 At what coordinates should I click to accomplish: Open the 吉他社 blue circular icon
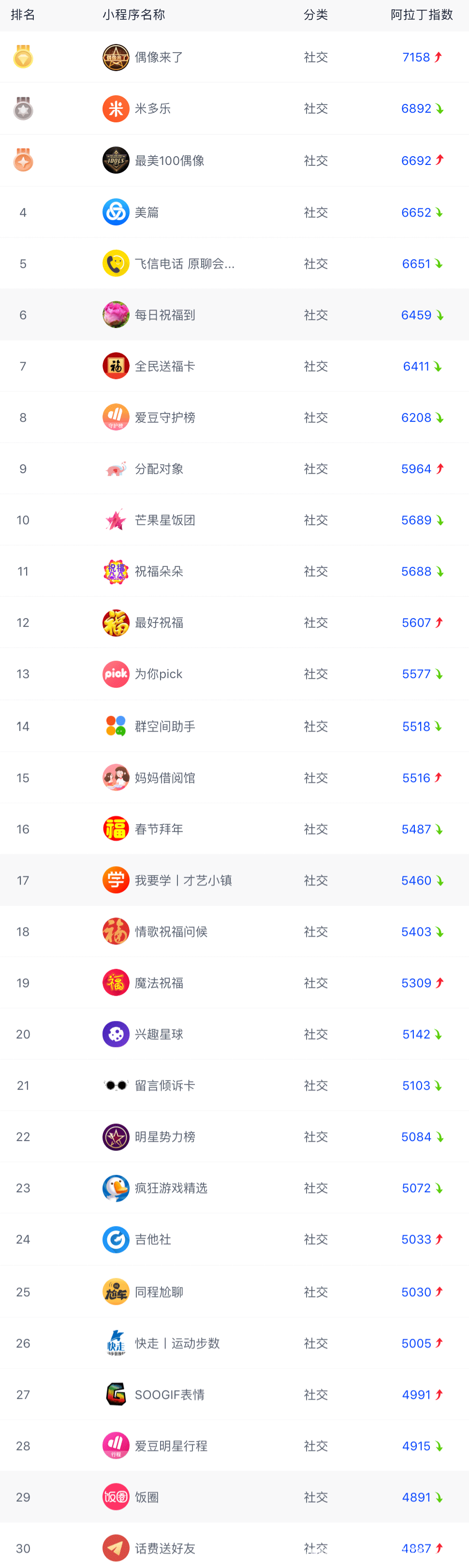pos(116,1239)
